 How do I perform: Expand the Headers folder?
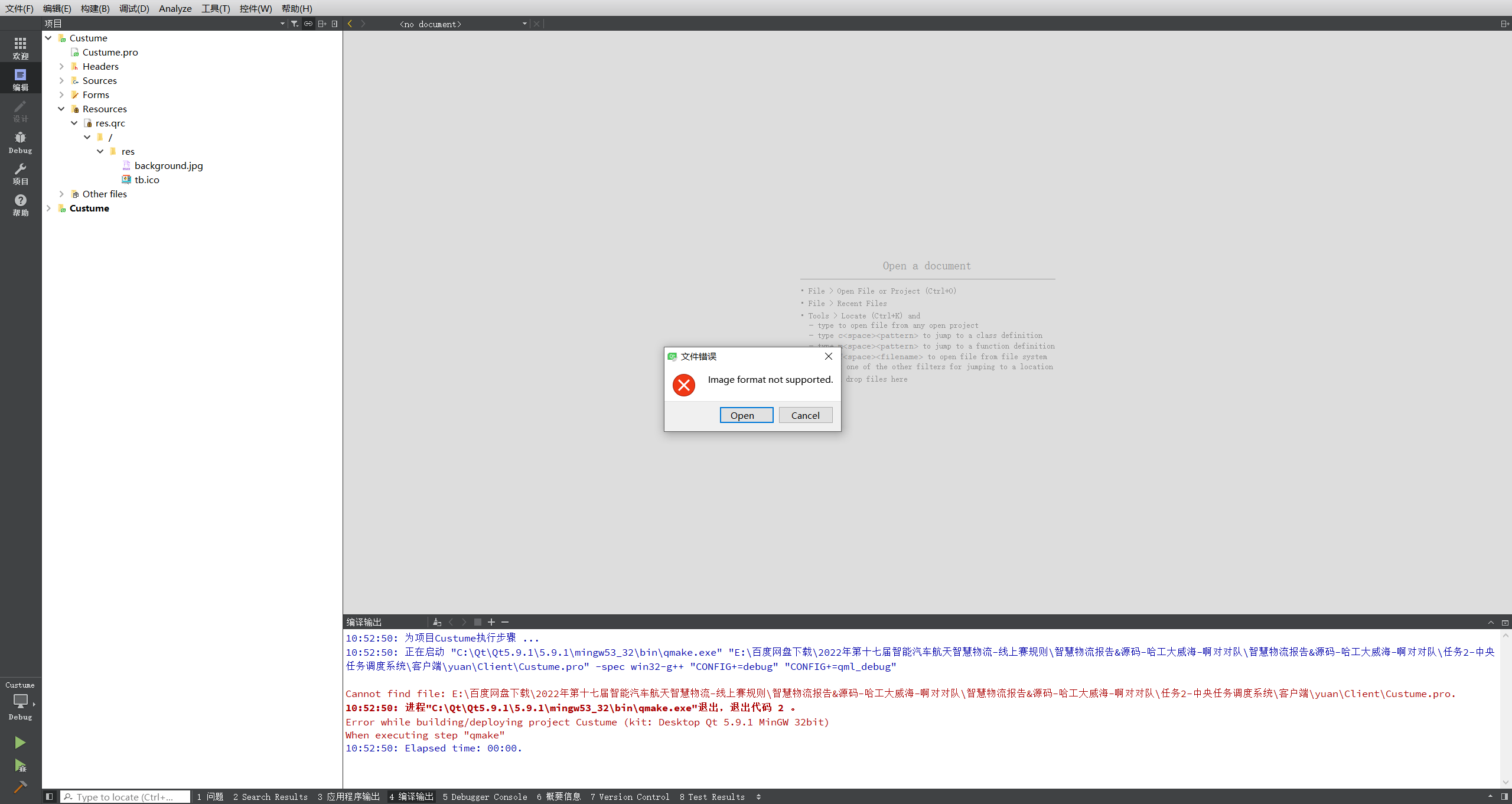[x=61, y=66]
